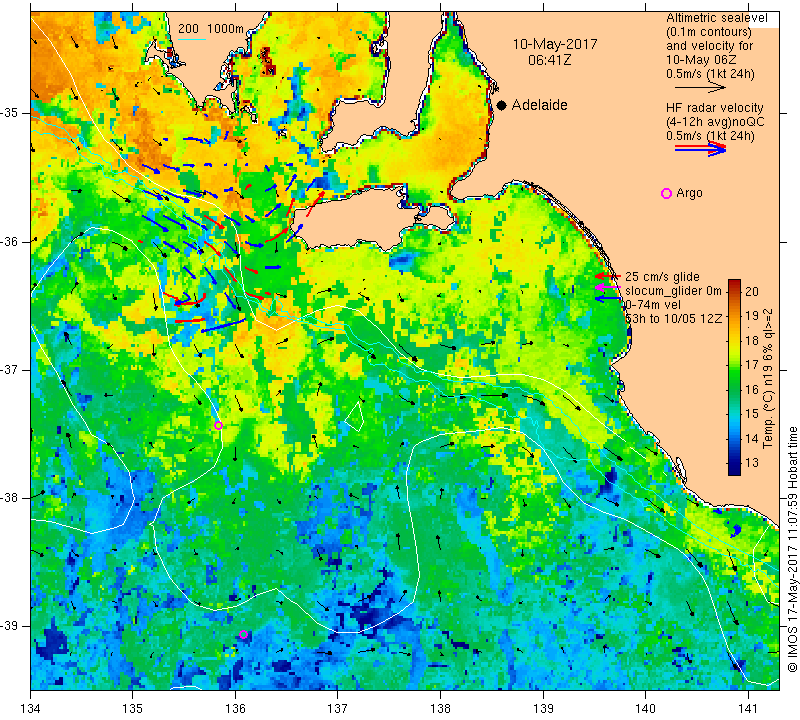
Task: Click the Argo legend label
Action: (x=689, y=193)
